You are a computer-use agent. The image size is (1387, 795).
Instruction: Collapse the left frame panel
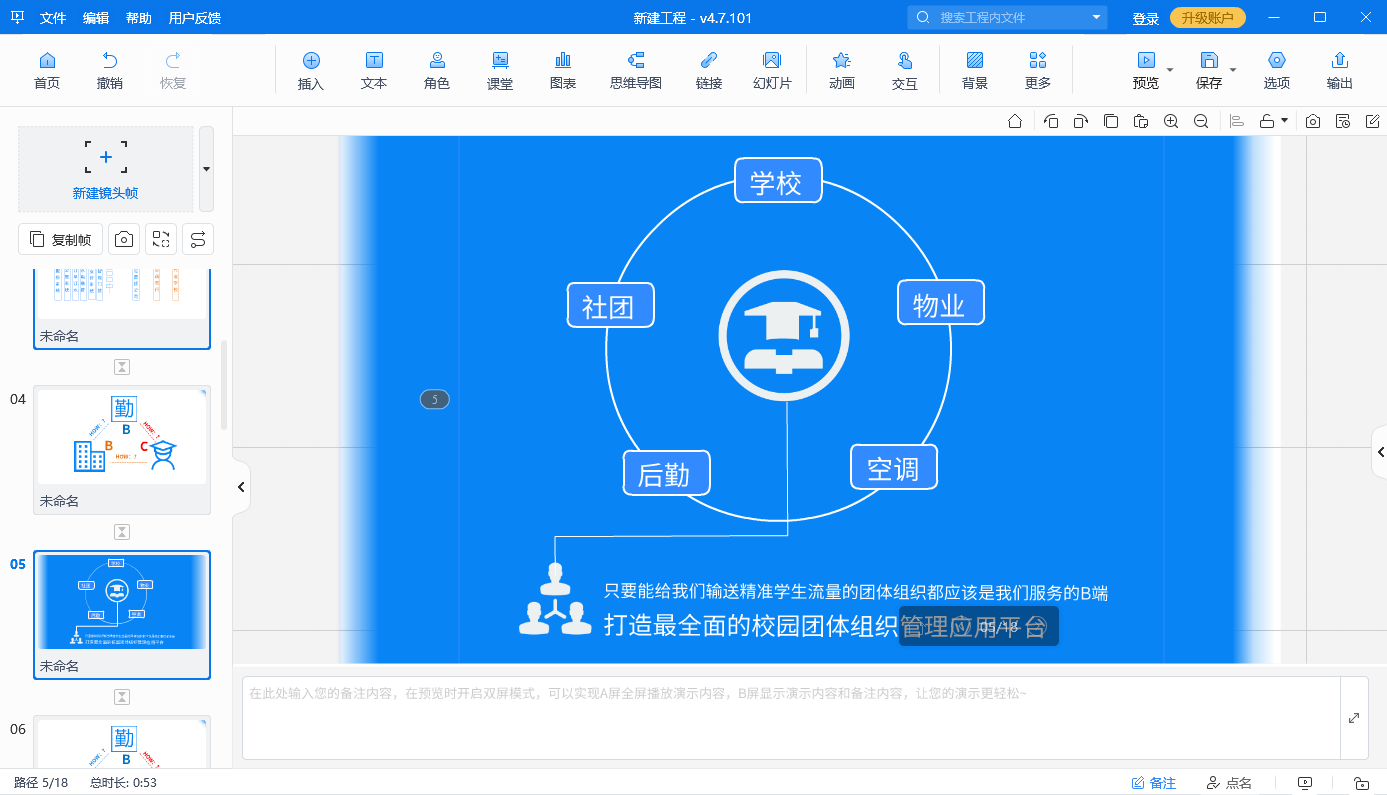[241, 487]
